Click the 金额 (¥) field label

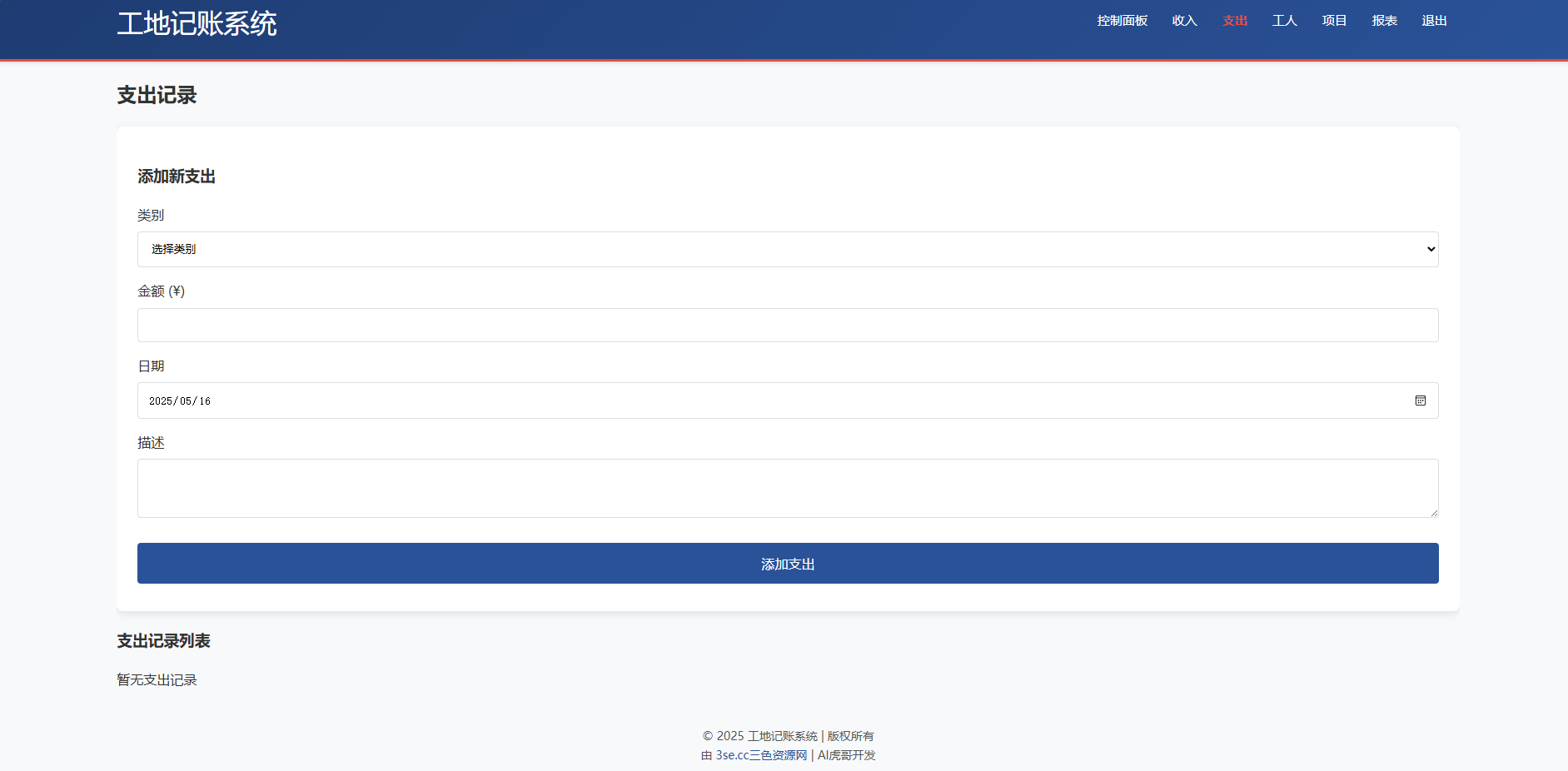click(161, 291)
